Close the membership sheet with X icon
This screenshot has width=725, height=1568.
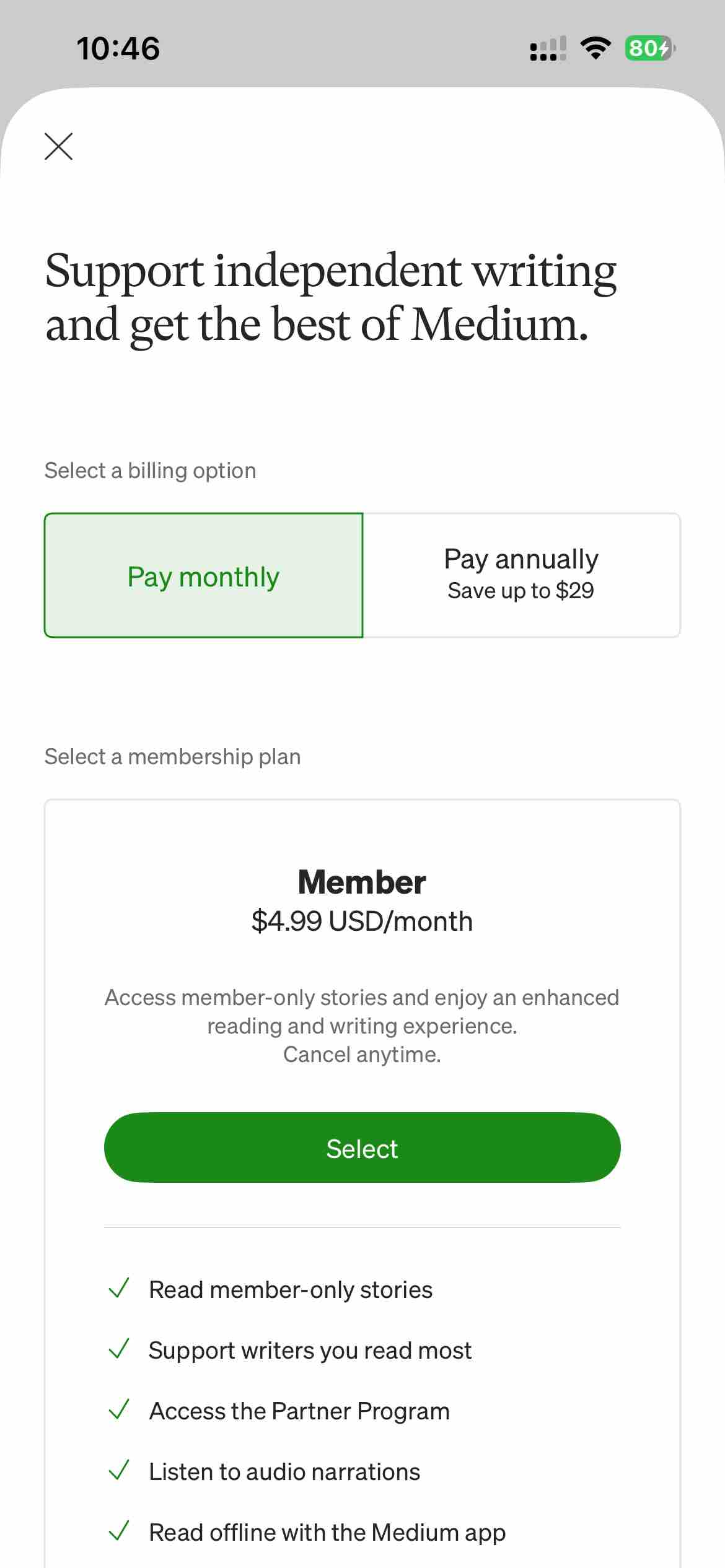tap(59, 146)
